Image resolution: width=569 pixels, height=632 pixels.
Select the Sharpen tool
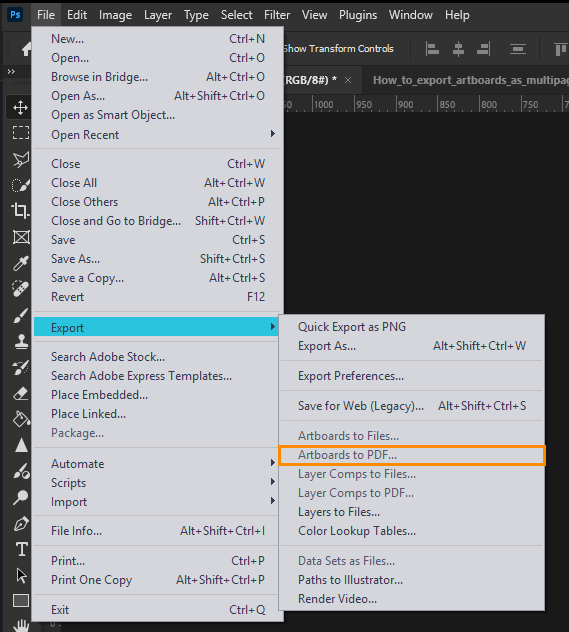click(21, 445)
